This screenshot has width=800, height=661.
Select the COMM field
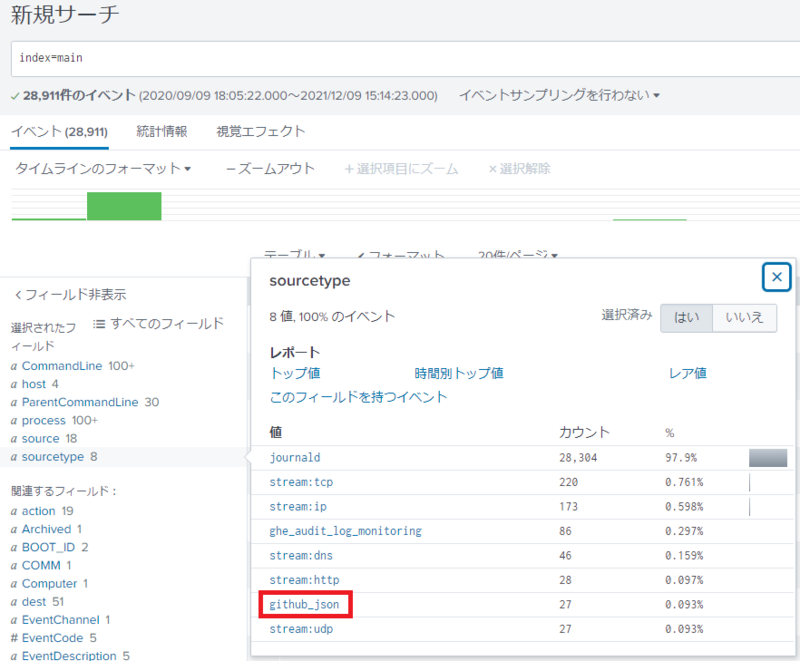click(x=41, y=565)
